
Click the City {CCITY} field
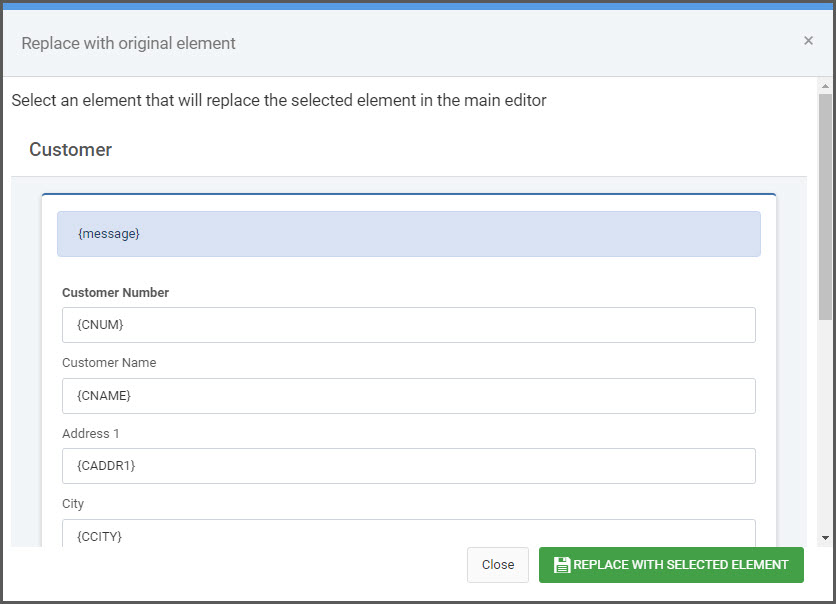409,533
